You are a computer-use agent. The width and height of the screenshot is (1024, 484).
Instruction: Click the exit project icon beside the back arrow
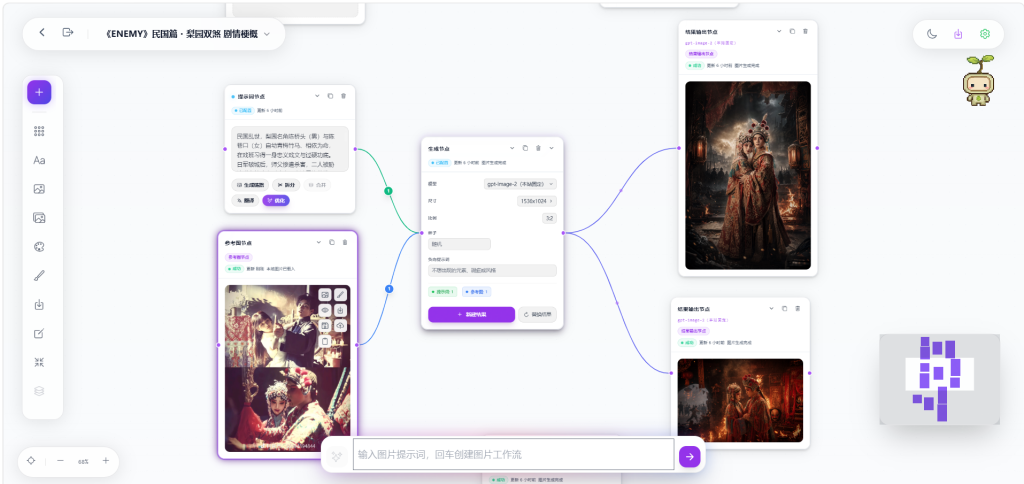coord(68,33)
